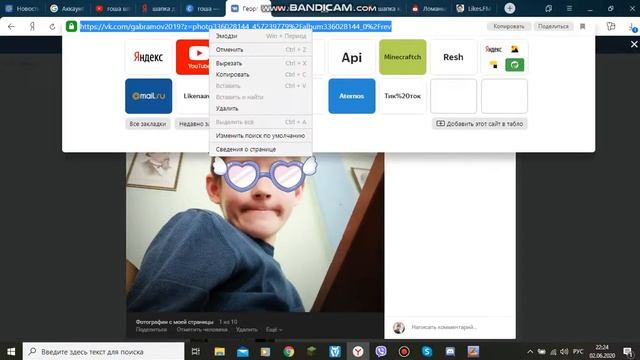640x360 pixels.
Task: Select Отменить in the context menu
Action: tap(261, 49)
